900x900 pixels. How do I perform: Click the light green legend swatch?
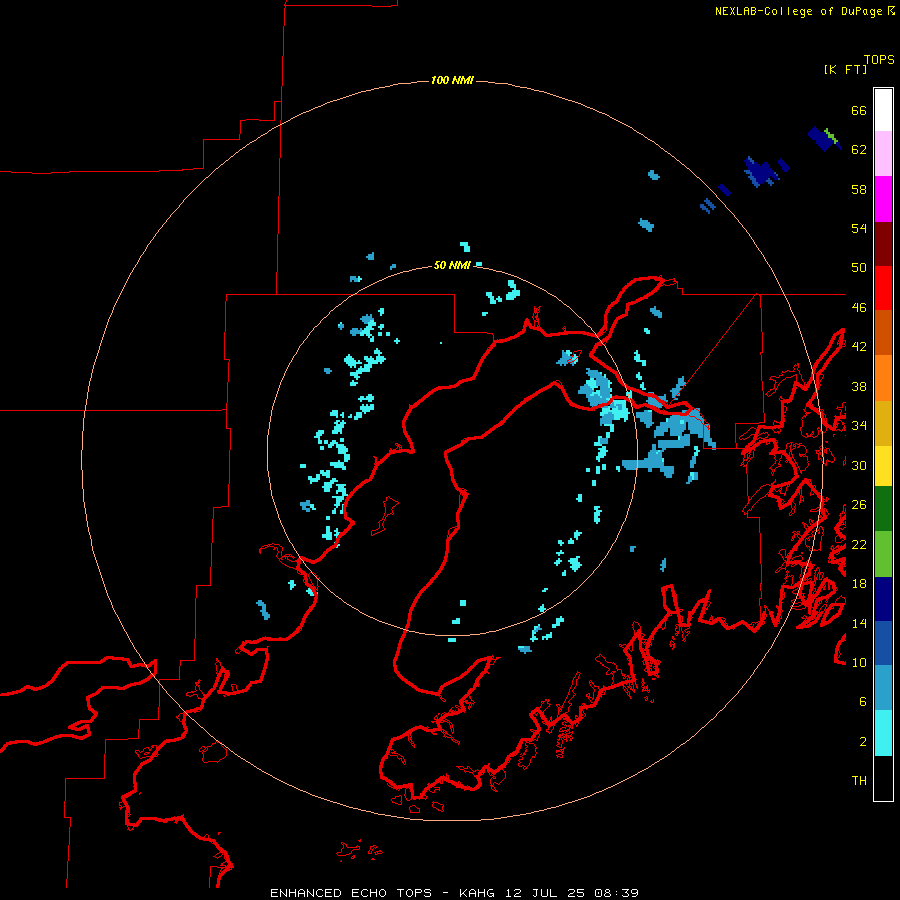tap(883, 554)
